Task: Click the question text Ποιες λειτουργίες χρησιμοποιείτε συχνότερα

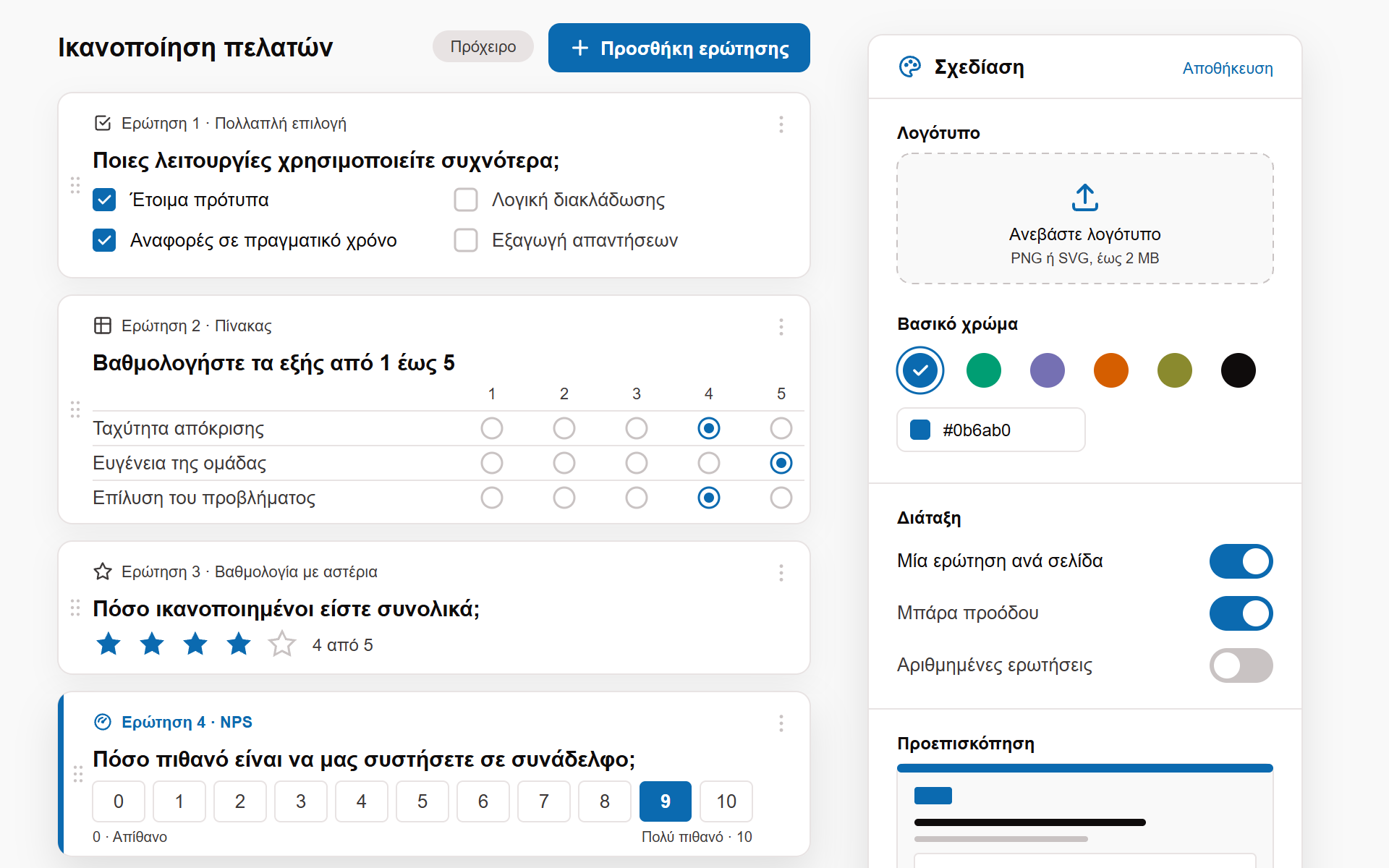Action: [x=326, y=161]
